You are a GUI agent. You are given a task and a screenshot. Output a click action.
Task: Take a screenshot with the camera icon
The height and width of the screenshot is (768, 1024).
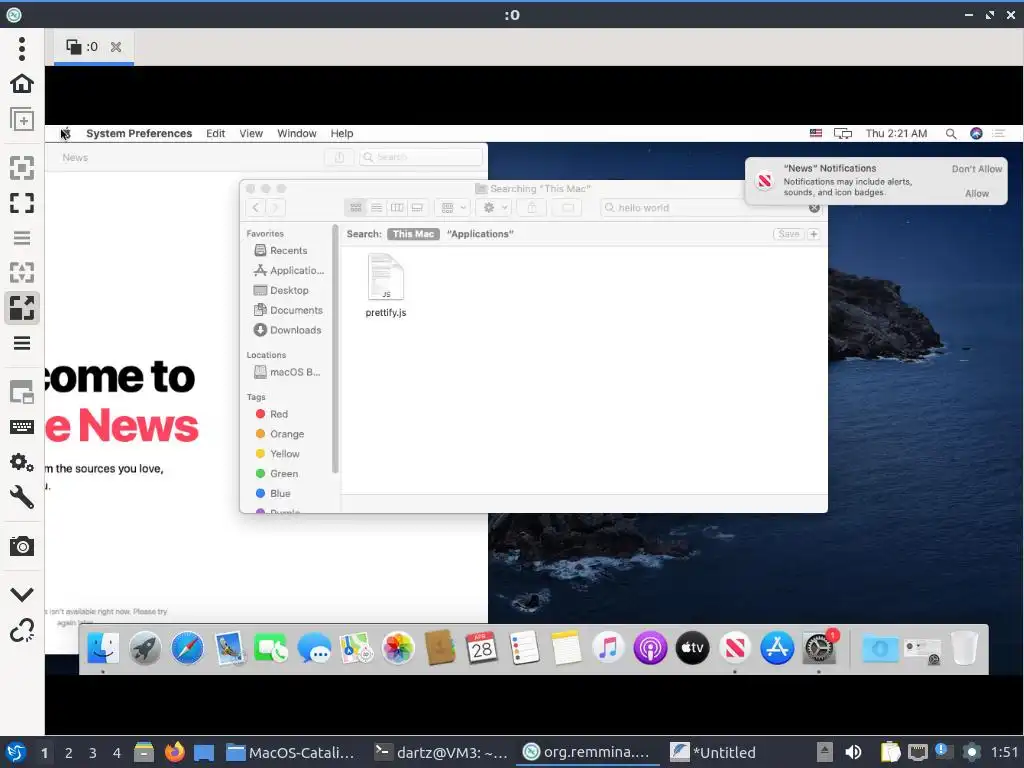22,546
